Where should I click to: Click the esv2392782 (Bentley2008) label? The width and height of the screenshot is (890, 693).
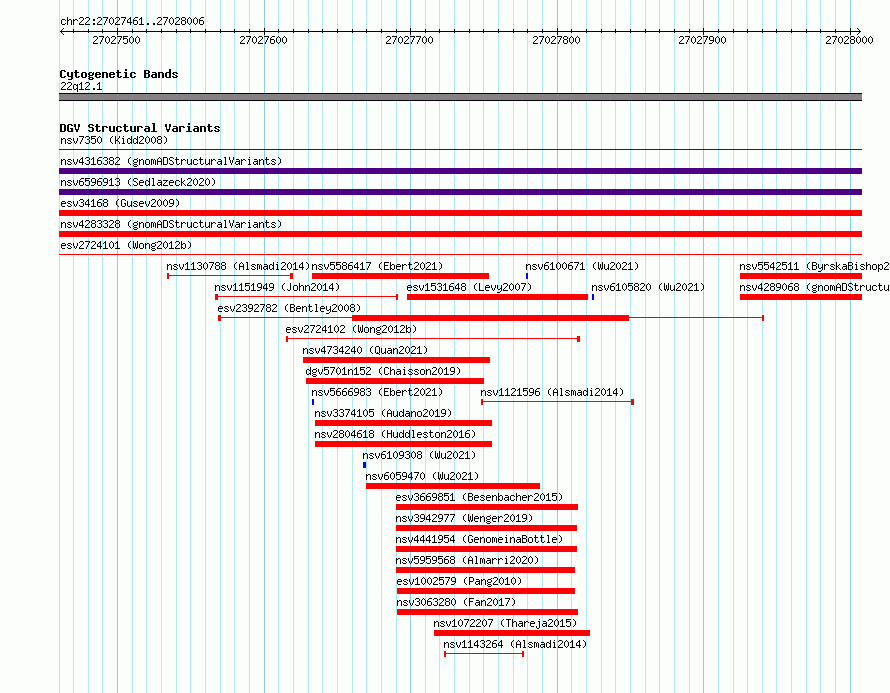click(289, 308)
